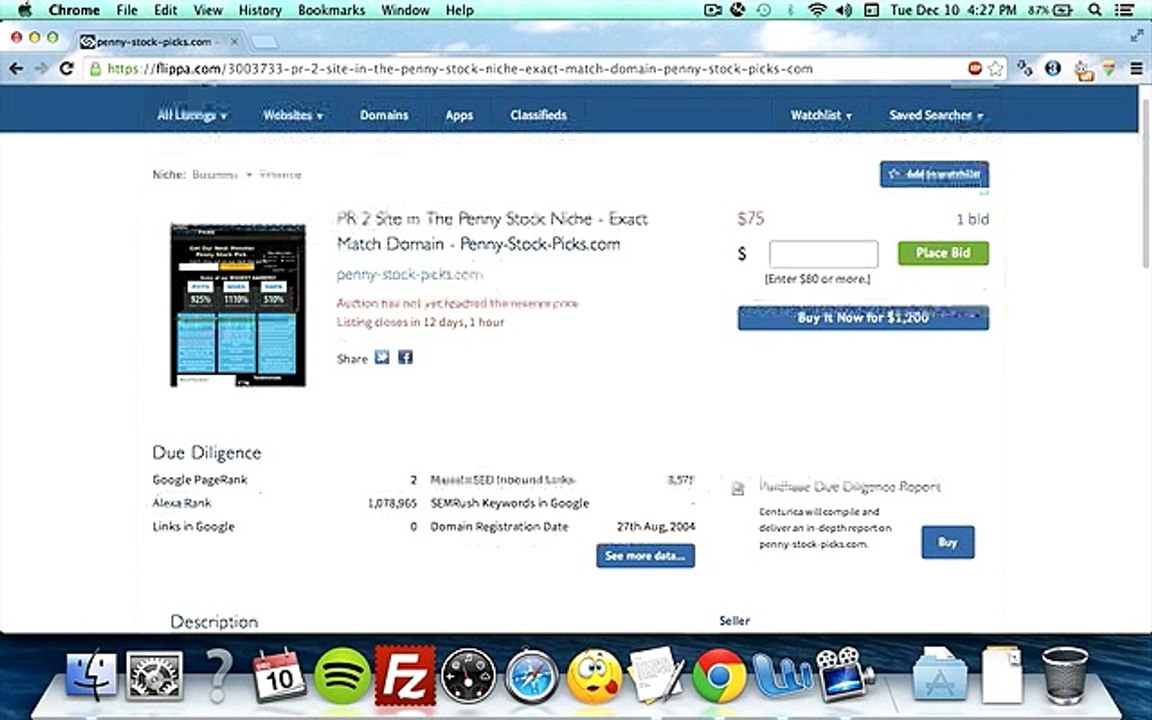Open the Activity Monitor gauge icon in dock

click(x=468, y=674)
